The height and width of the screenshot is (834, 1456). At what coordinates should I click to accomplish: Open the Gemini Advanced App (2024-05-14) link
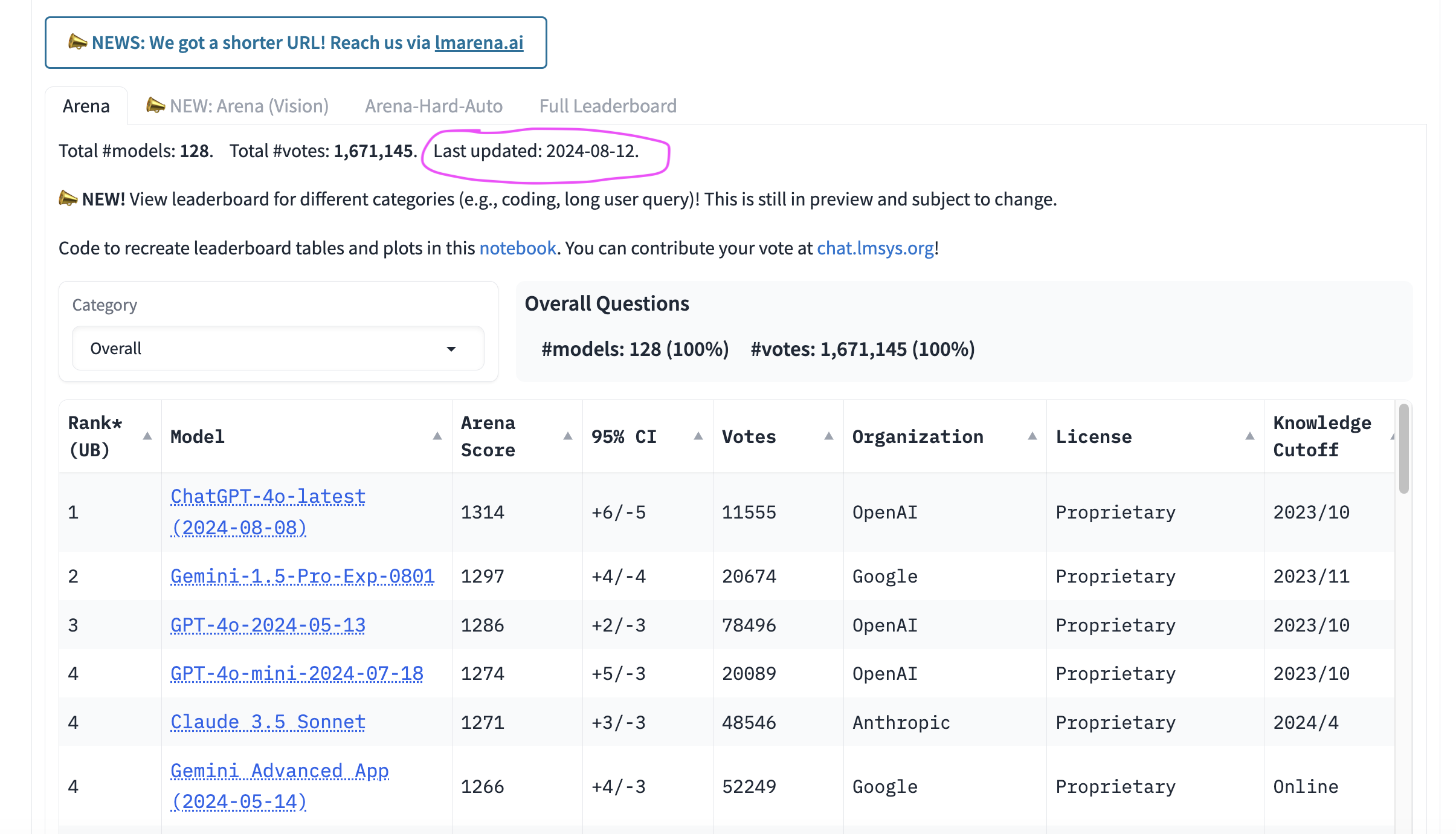tap(279, 786)
